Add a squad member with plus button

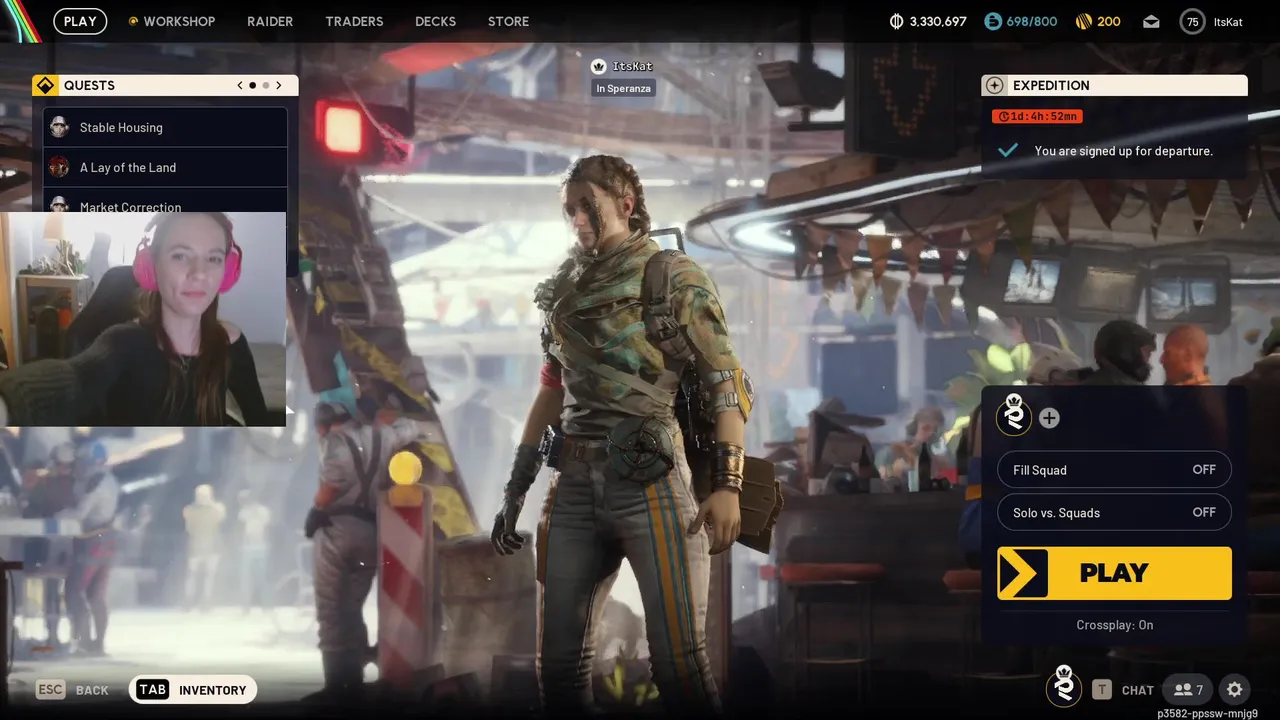[1049, 418]
